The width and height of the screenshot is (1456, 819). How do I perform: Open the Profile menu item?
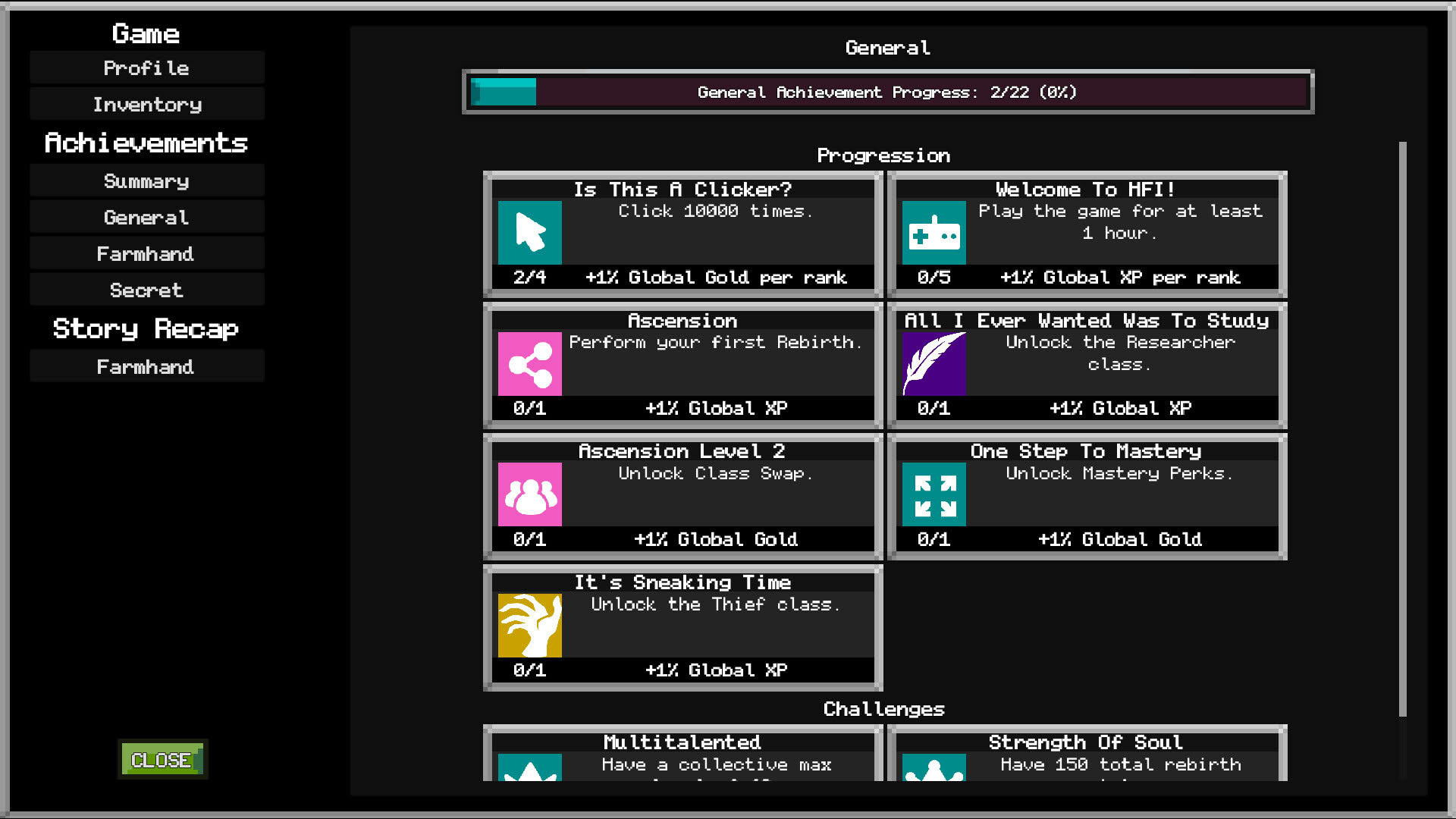(146, 67)
